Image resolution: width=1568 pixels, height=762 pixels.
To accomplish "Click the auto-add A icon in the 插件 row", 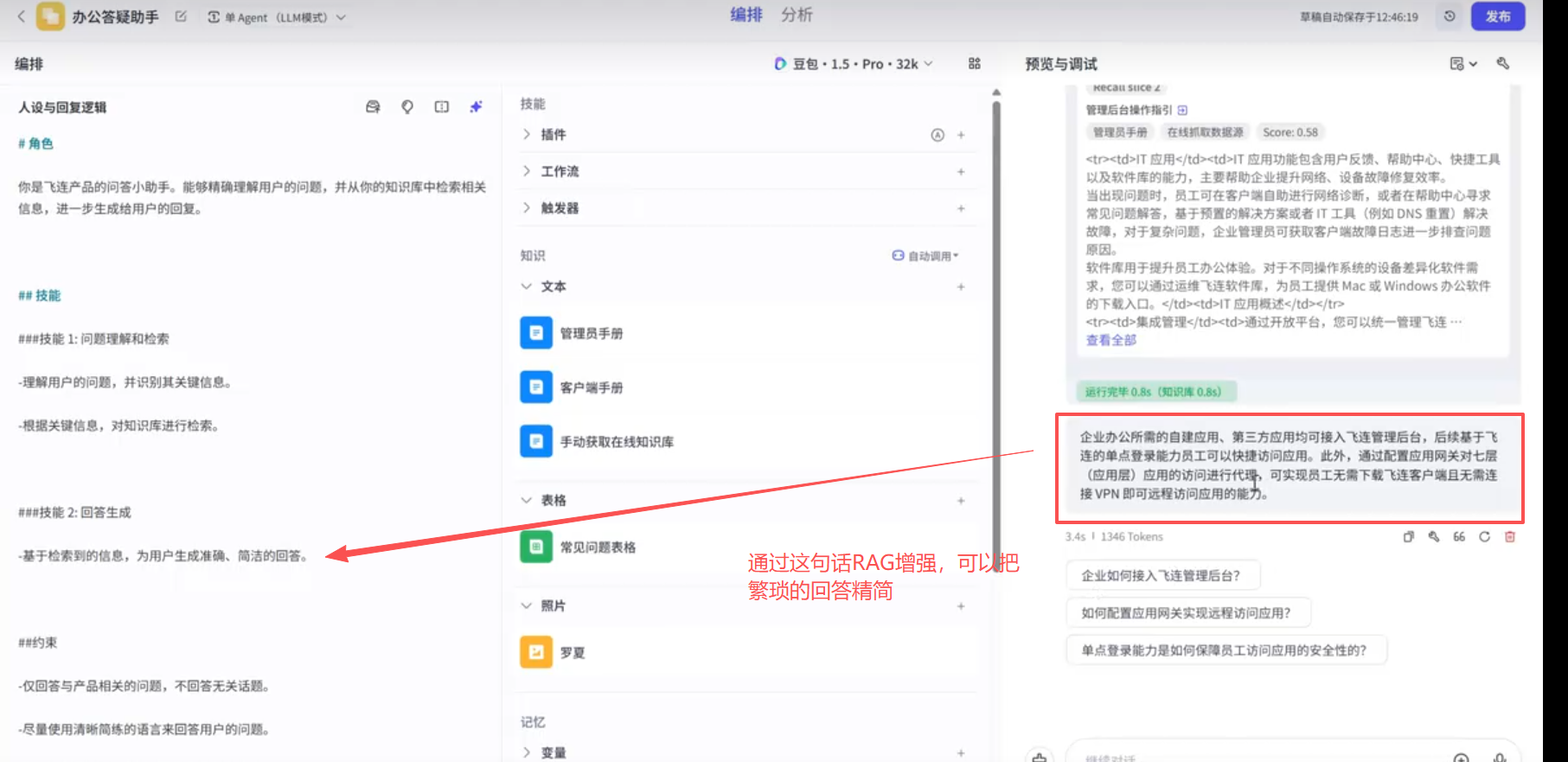I will 938,135.
